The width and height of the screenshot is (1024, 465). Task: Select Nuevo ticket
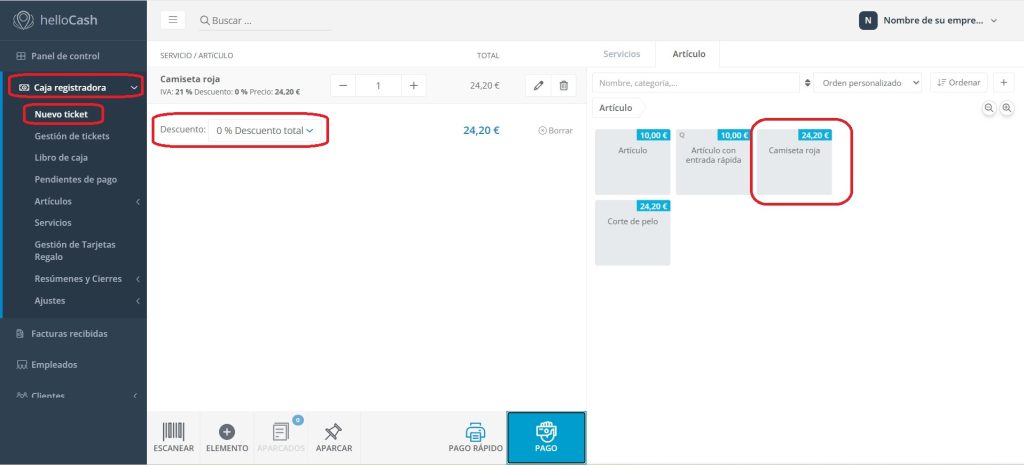(61, 114)
